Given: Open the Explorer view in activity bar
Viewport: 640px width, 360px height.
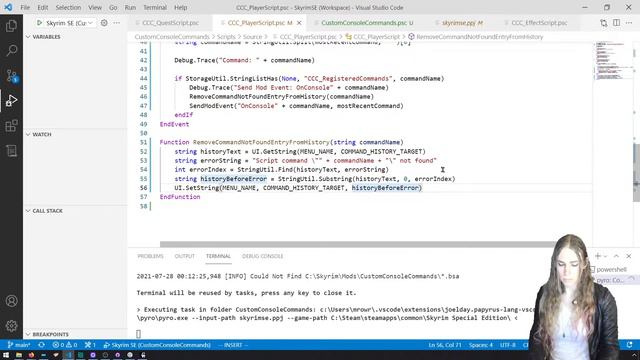Looking at the screenshot, I should tap(11, 26).
